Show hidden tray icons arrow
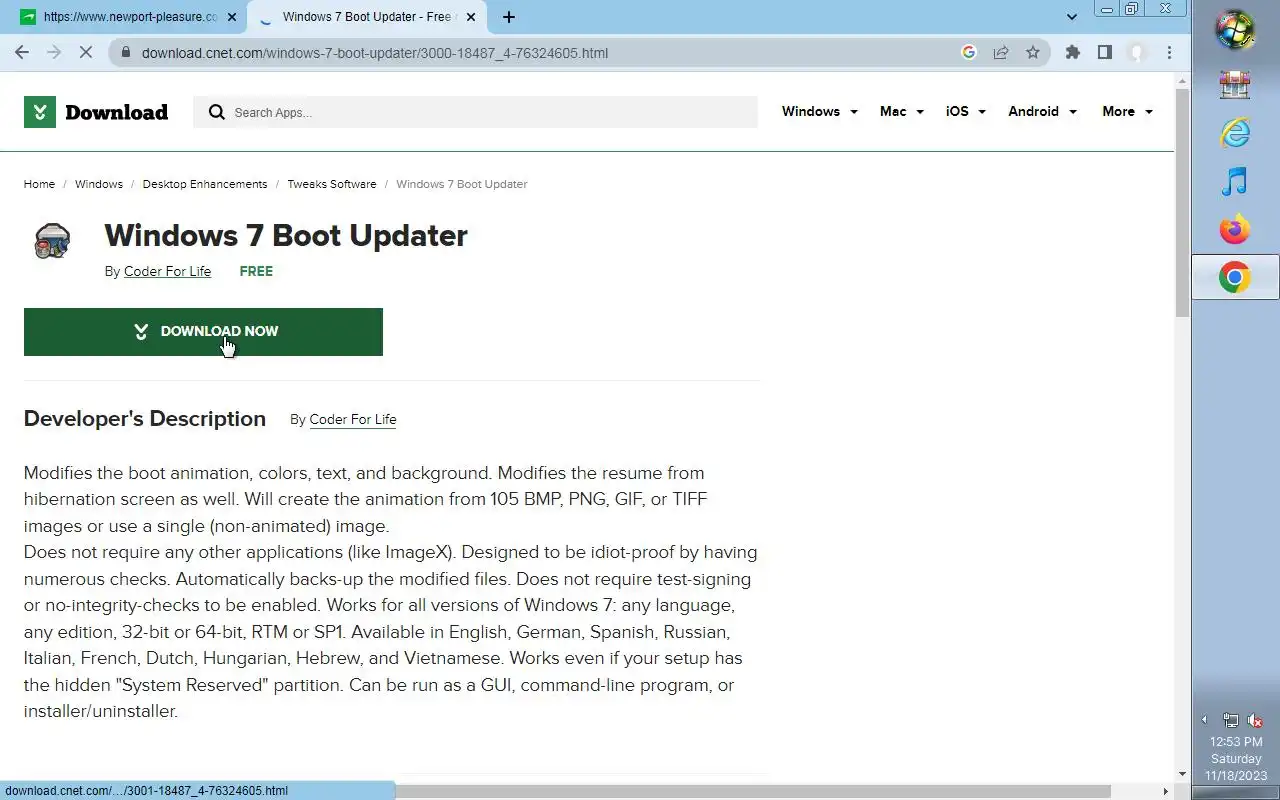 point(1204,720)
